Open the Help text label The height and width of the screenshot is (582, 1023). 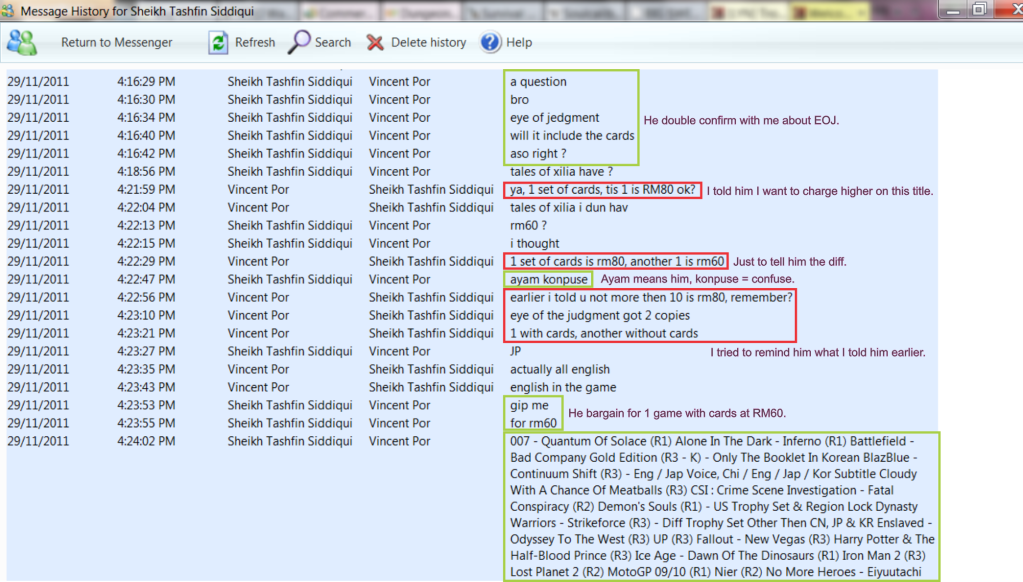pyautogui.click(x=519, y=42)
